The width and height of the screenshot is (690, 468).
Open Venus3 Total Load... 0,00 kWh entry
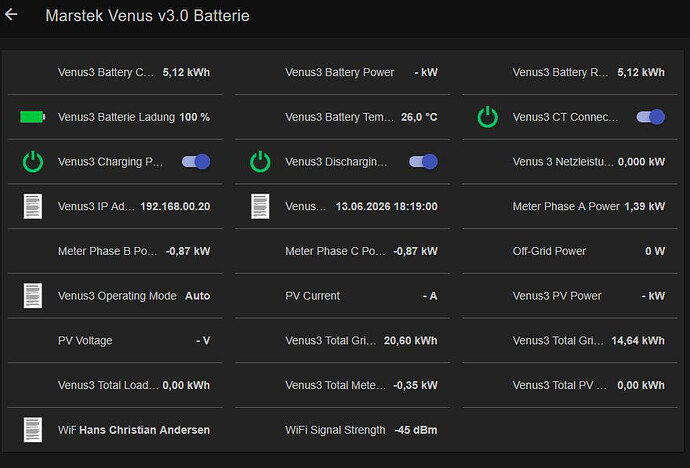click(115, 385)
